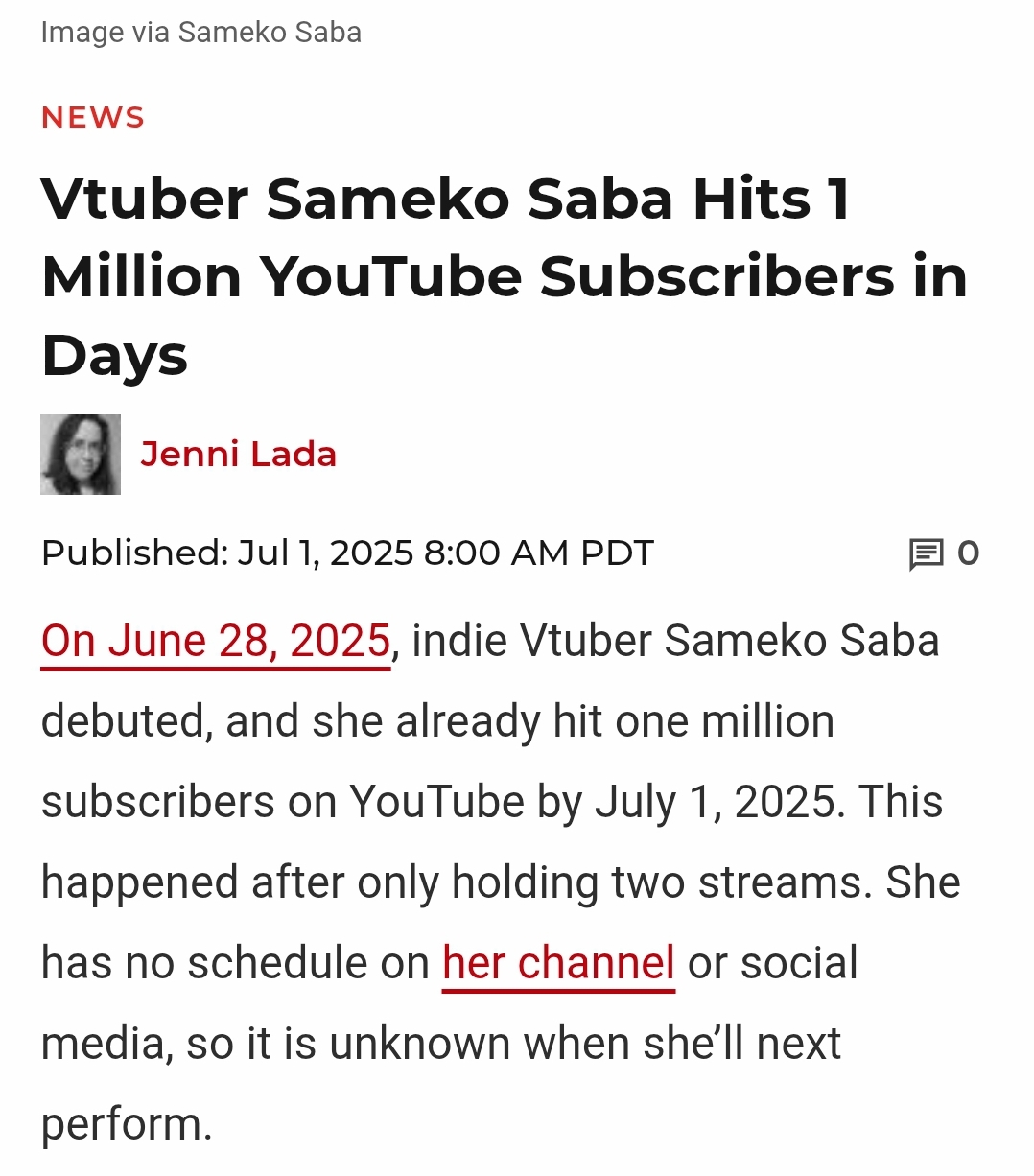Open Jenni Lada's author profile photo
The height and width of the screenshot is (1176, 1034).
81,455
